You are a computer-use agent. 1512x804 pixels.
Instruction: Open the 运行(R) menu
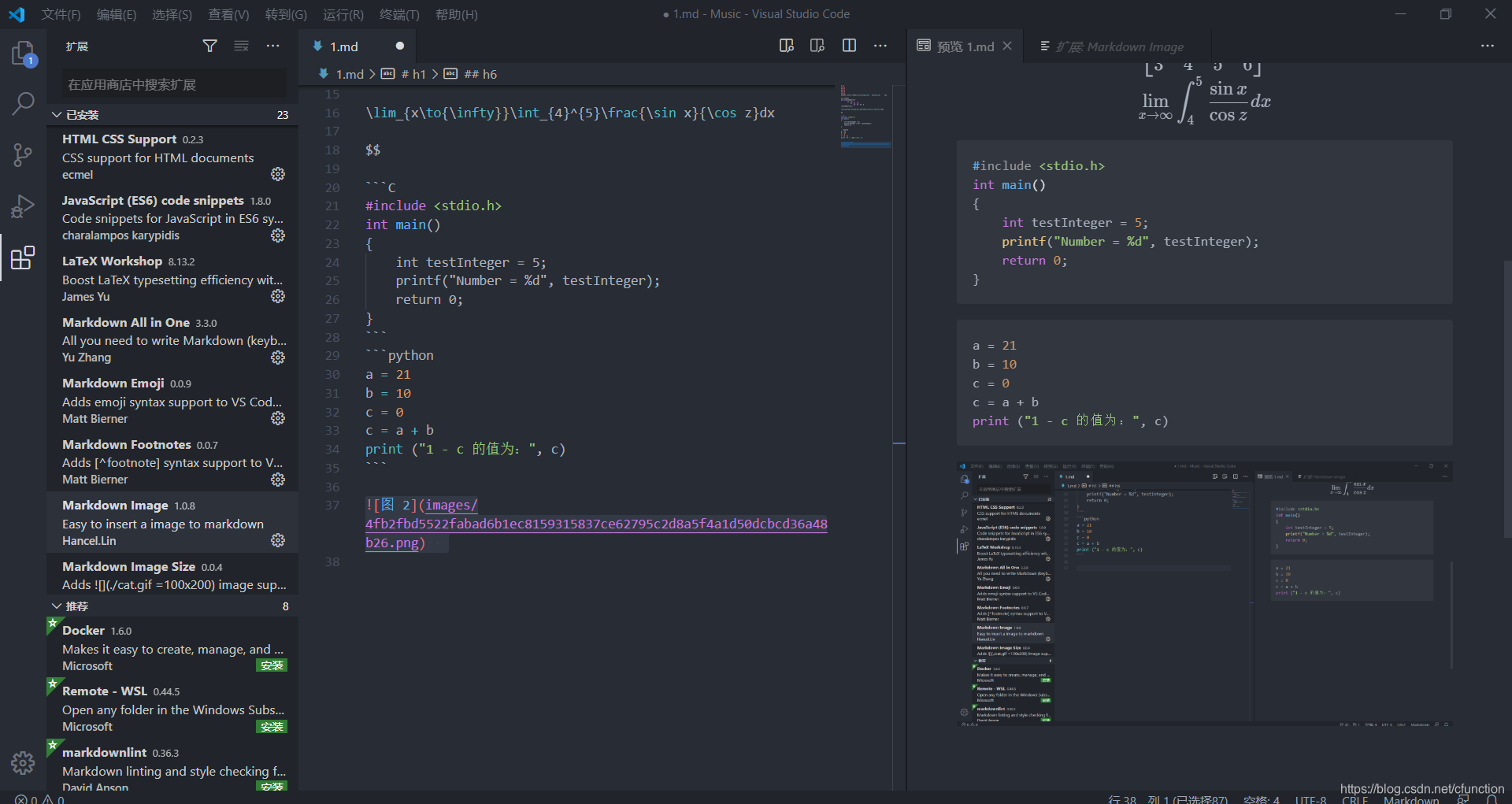tap(343, 14)
